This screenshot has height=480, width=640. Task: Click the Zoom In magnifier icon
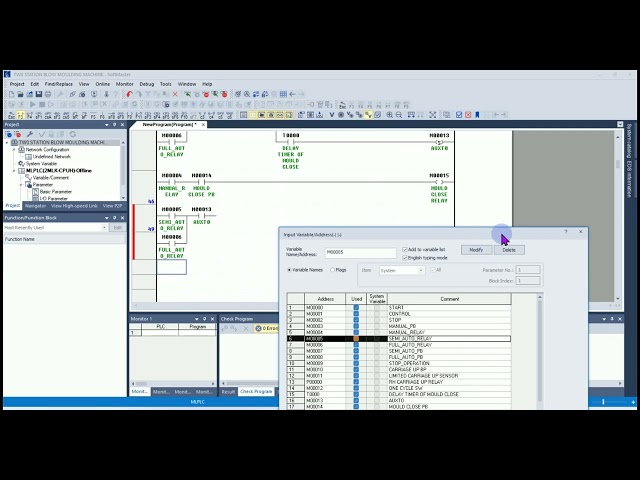coord(390,115)
